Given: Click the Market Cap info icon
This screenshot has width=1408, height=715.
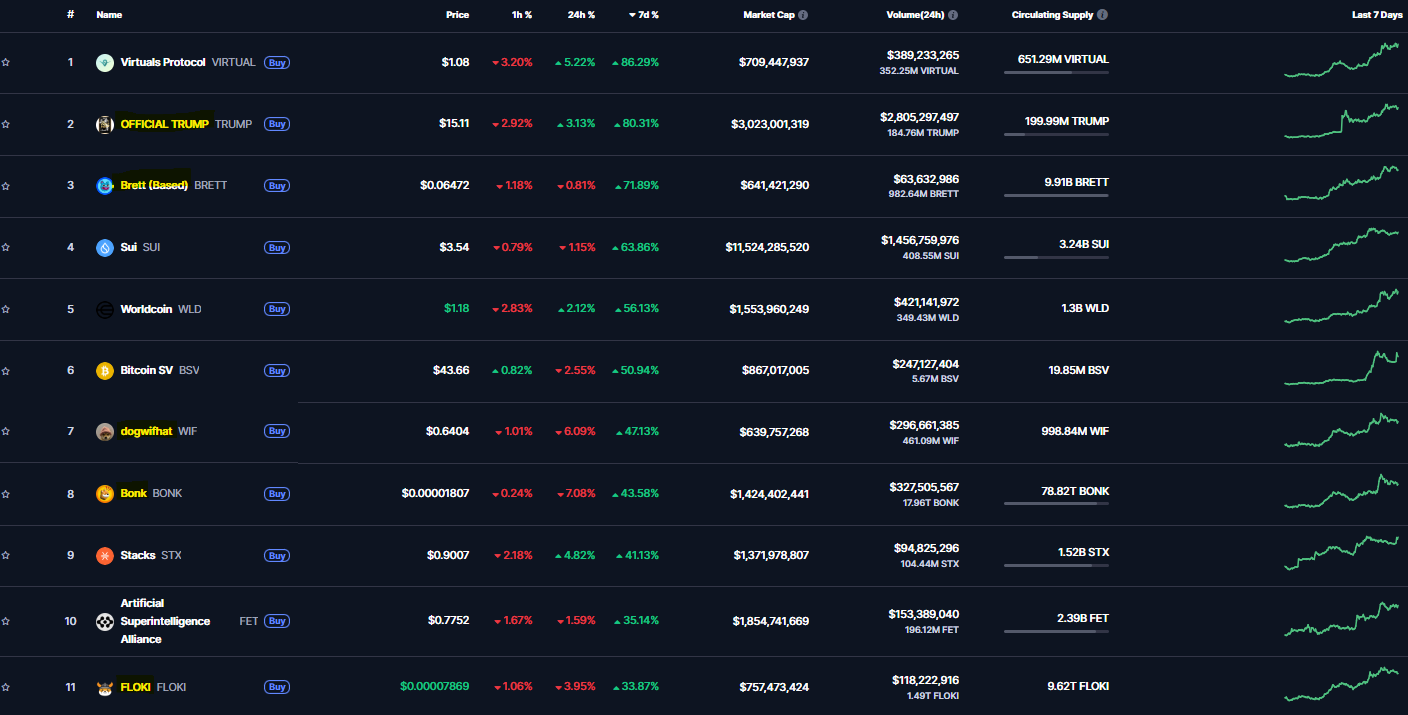Looking at the screenshot, I should (803, 15).
